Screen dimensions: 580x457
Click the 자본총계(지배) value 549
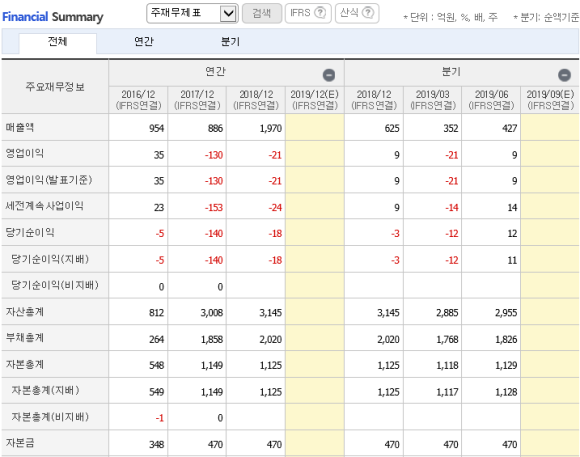point(156,392)
